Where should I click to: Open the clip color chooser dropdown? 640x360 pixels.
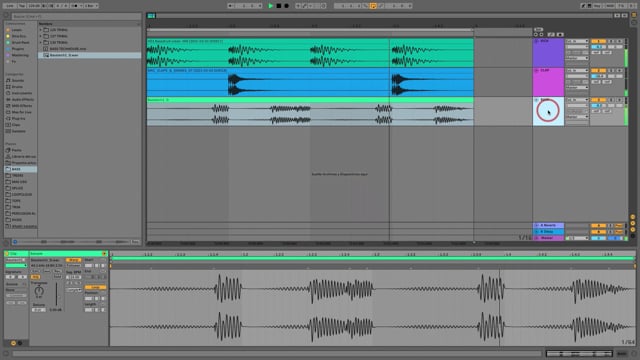pos(16,266)
